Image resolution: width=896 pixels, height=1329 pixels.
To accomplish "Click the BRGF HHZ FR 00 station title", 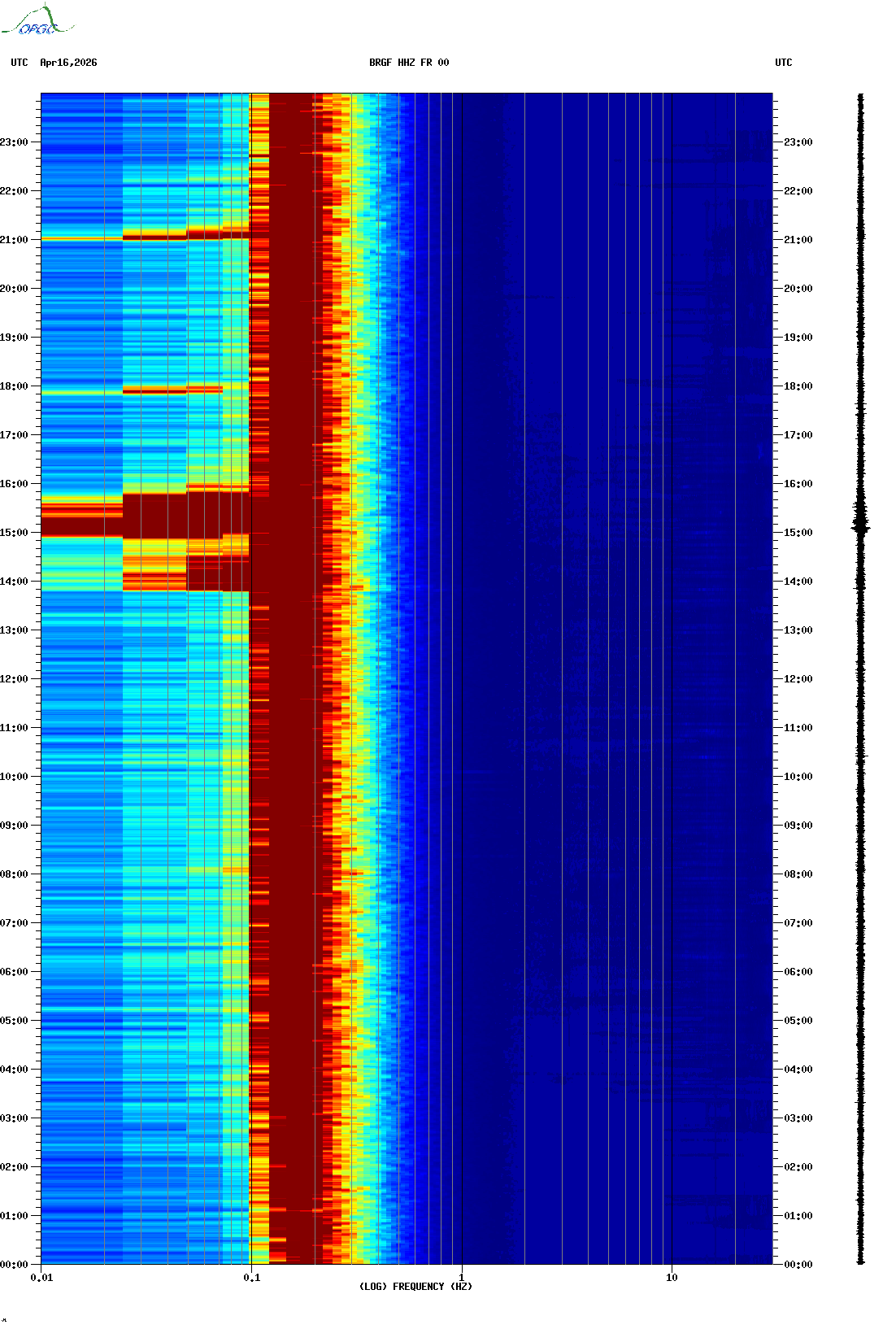I will click(409, 63).
